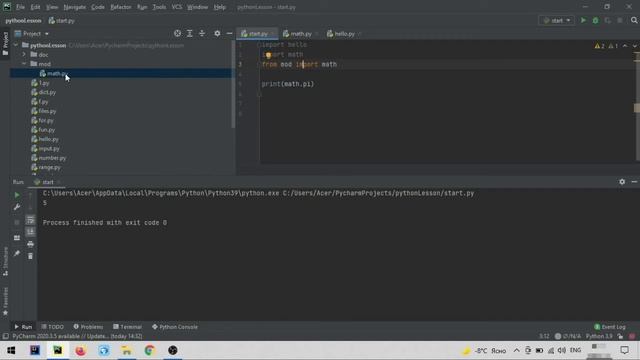Click line 5 print(math.pi) in editor
The image size is (640, 360).
[x=288, y=84]
